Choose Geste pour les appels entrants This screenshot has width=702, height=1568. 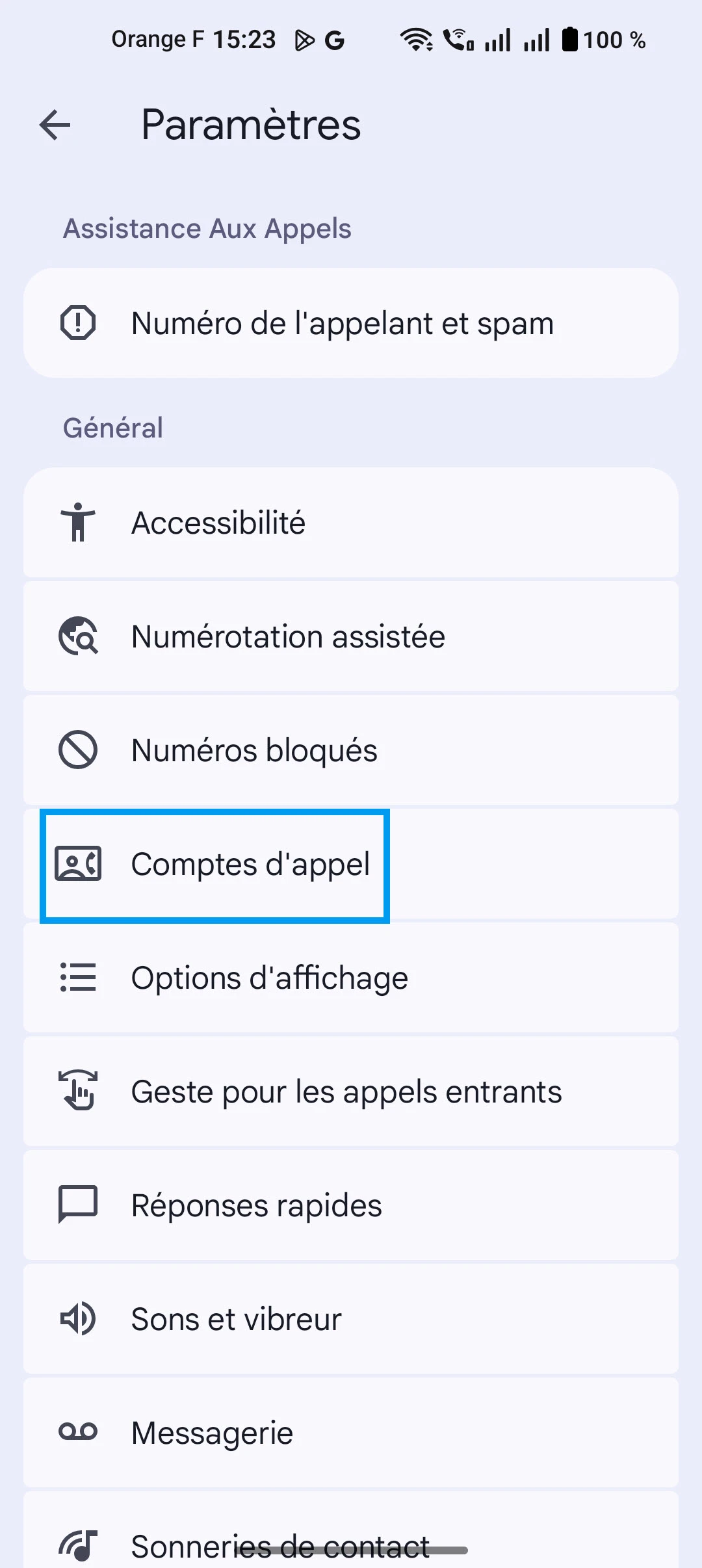[346, 1091]
